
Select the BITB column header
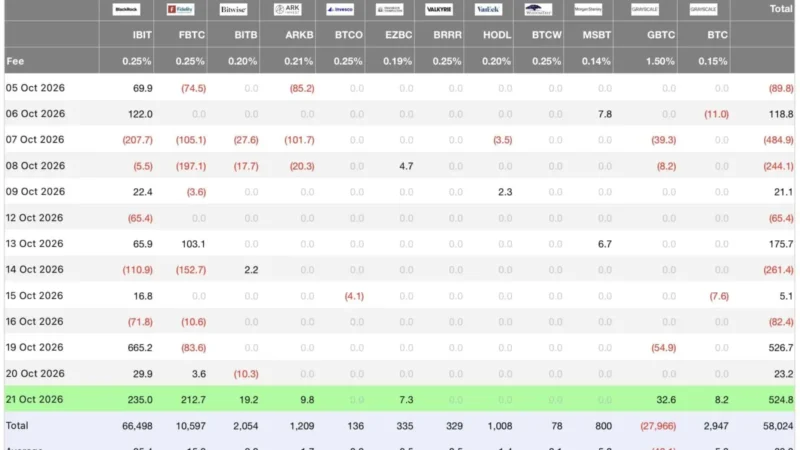[245, 35]
